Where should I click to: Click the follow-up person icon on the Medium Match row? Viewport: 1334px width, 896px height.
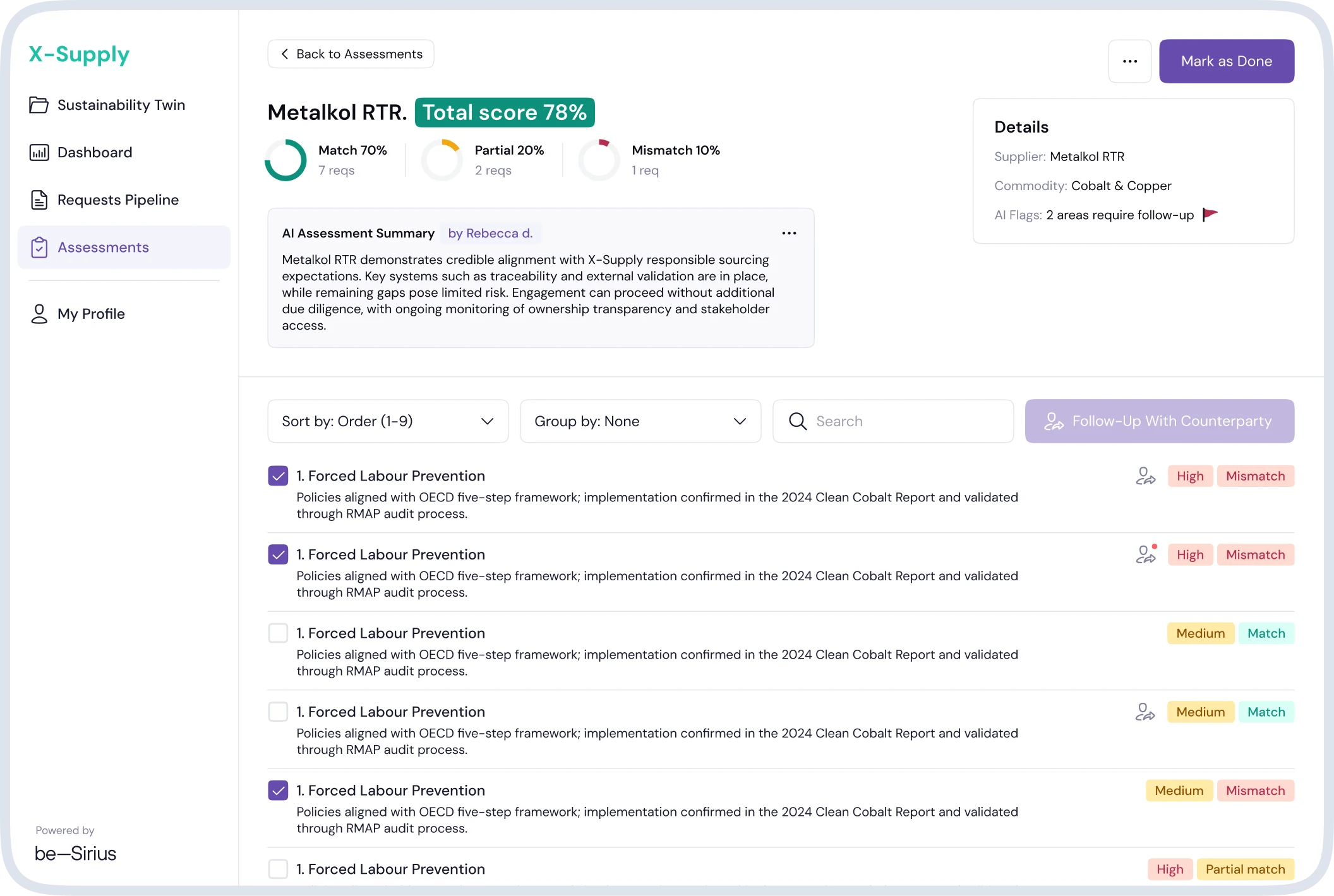point(1145,712)
